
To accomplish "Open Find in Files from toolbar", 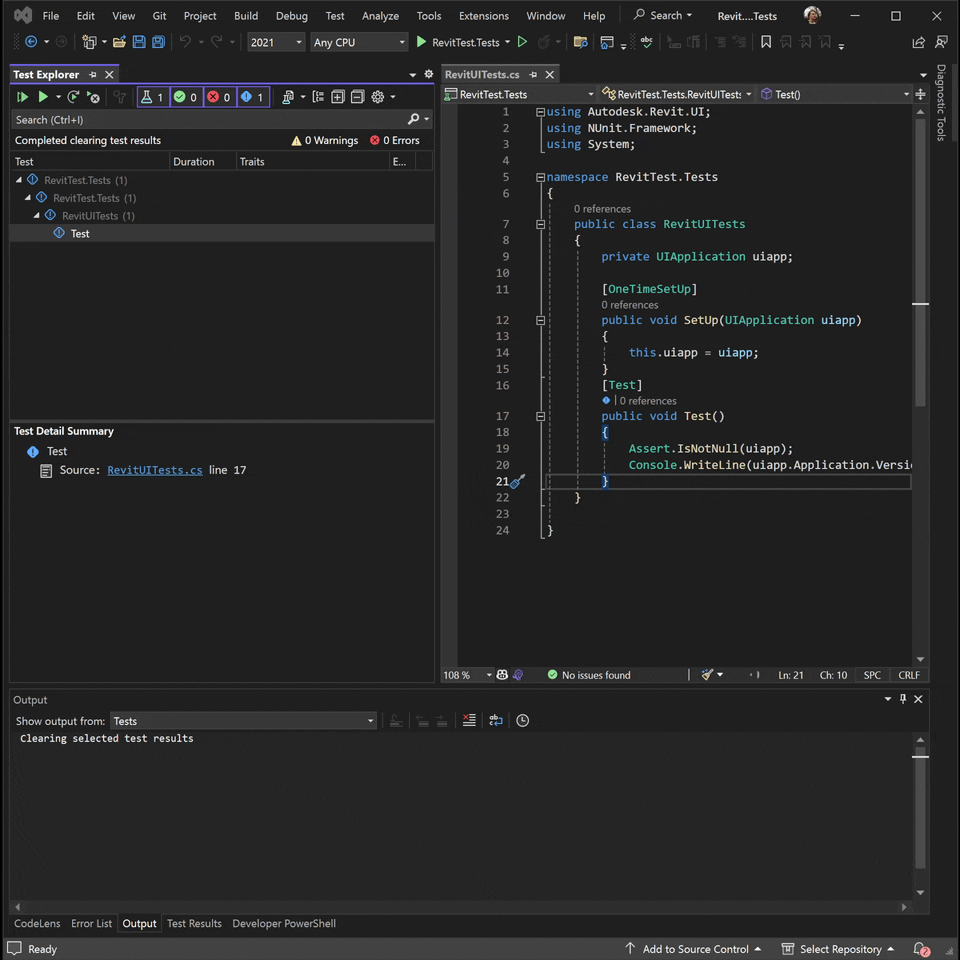I will pyautogui.click(x=580, y=42).
